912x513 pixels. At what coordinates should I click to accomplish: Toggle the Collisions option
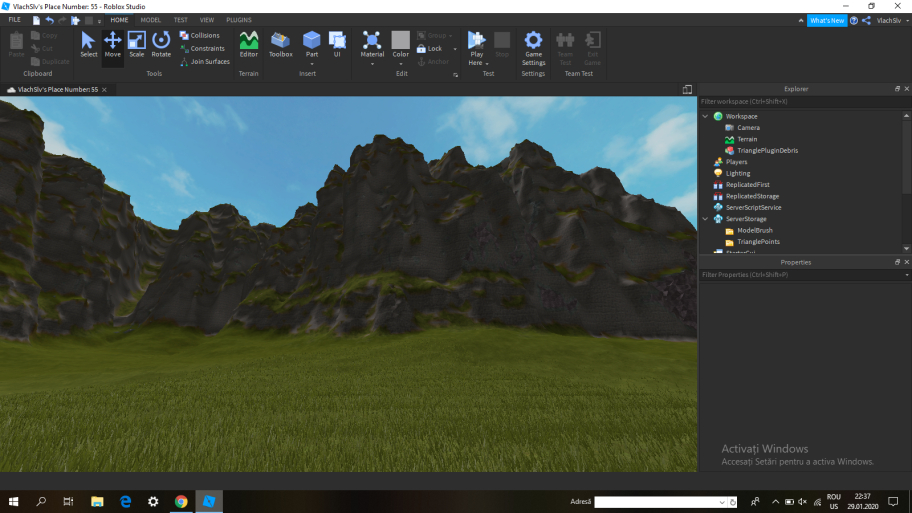pyautogui.click(x=204, y=35)
